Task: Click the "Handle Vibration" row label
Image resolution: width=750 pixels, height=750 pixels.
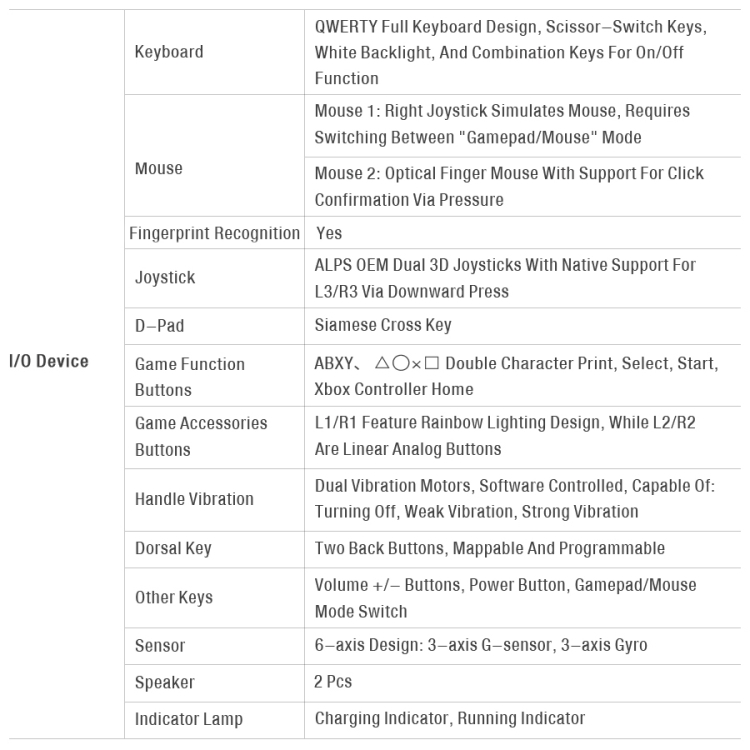Action: coord(194,499)
